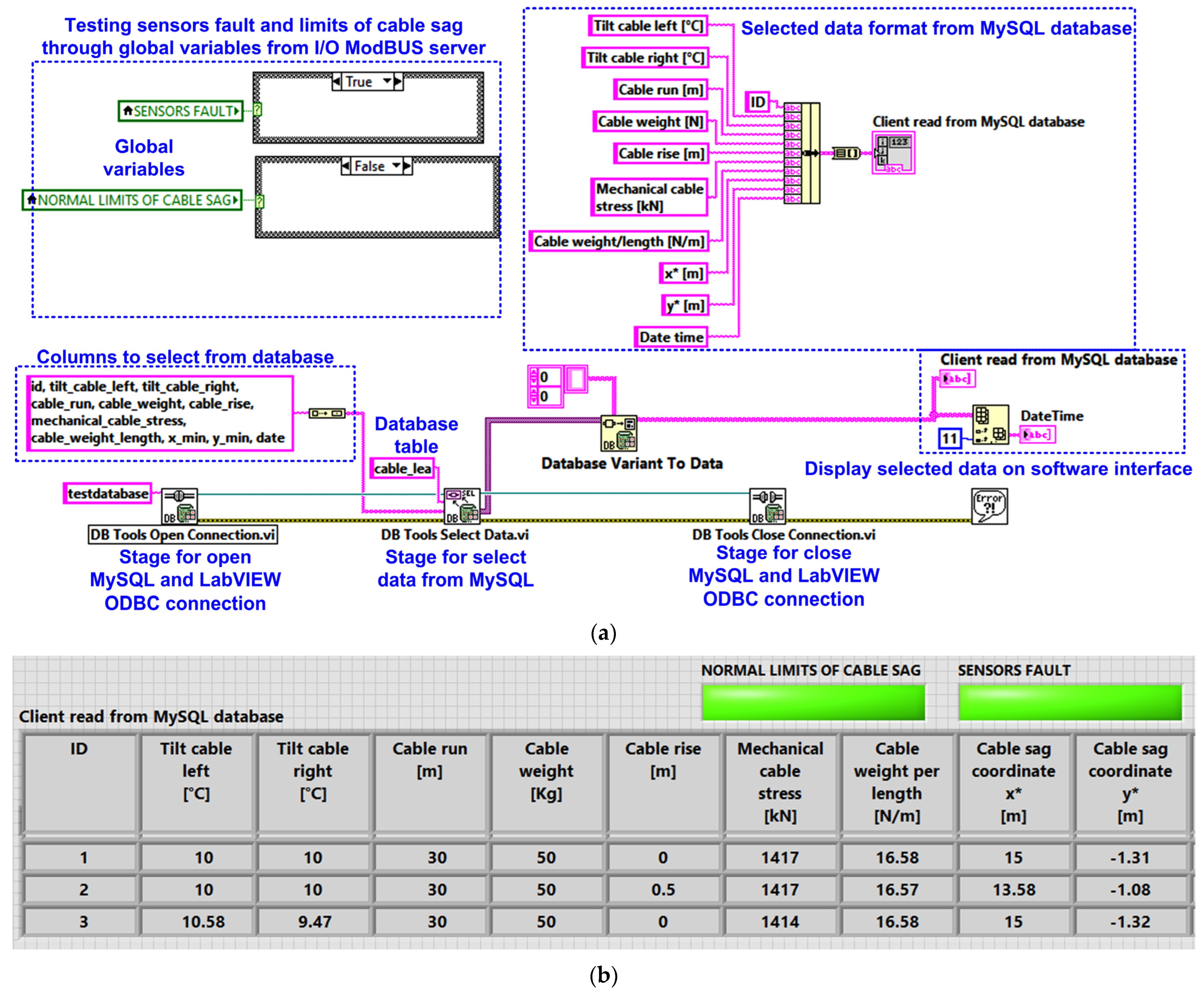1204x993 pixels.
Task: Click the cable_lea table name constant
Action: click(402, 469)
